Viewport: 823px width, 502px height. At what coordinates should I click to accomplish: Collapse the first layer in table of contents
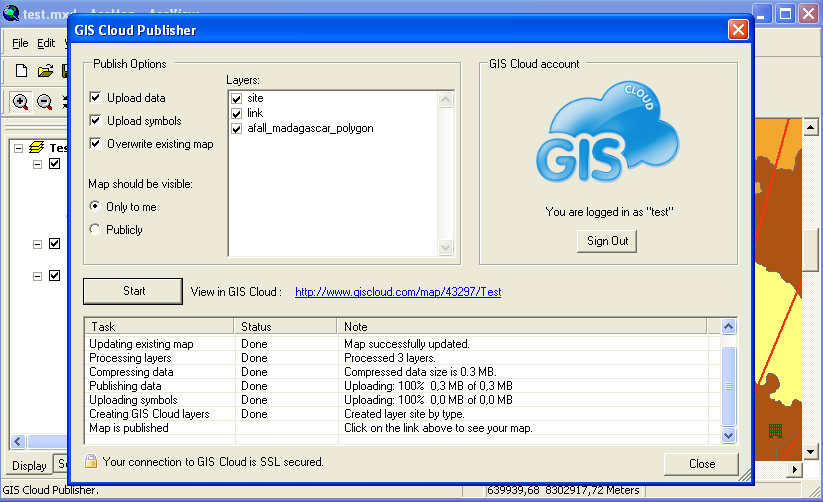tap(37, 164)
